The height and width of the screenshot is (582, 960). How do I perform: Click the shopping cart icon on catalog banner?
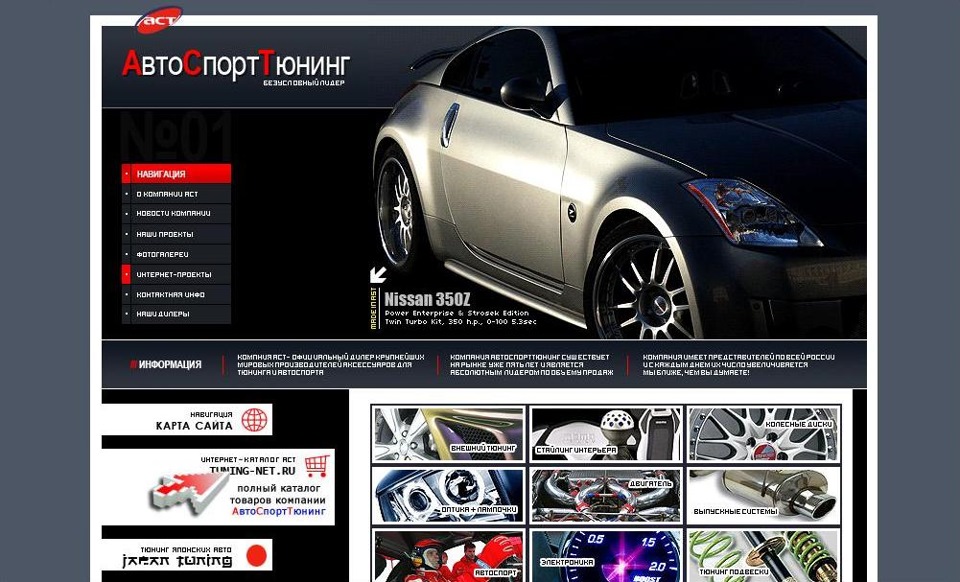(317, 466)
